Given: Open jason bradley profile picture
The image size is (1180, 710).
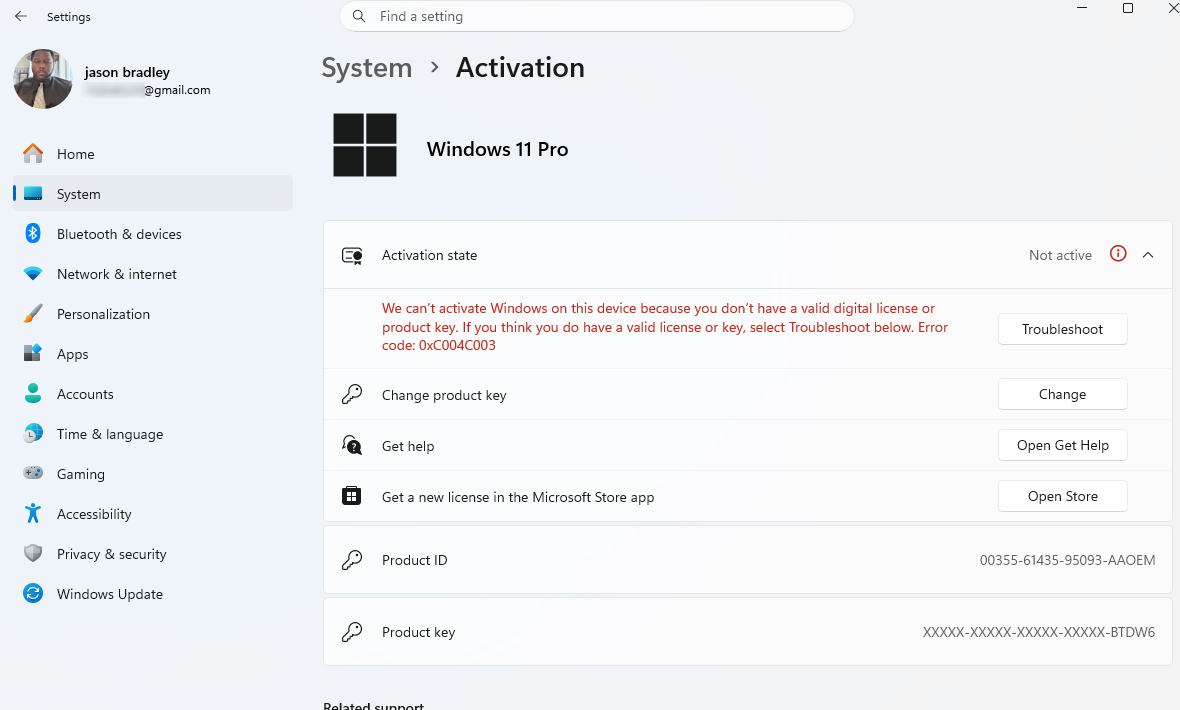Looking at the screenshot, I should pyautogui.click(x=43, y=79).
